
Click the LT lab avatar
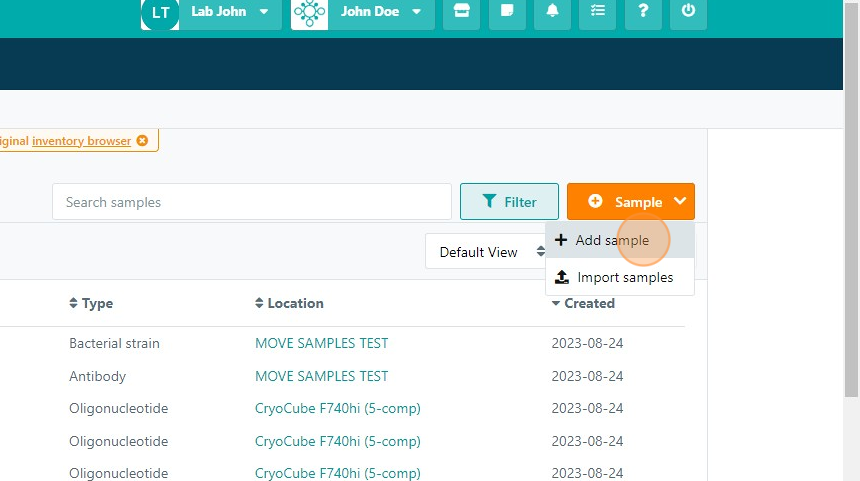pyautogui.click(x=160, y=12)
